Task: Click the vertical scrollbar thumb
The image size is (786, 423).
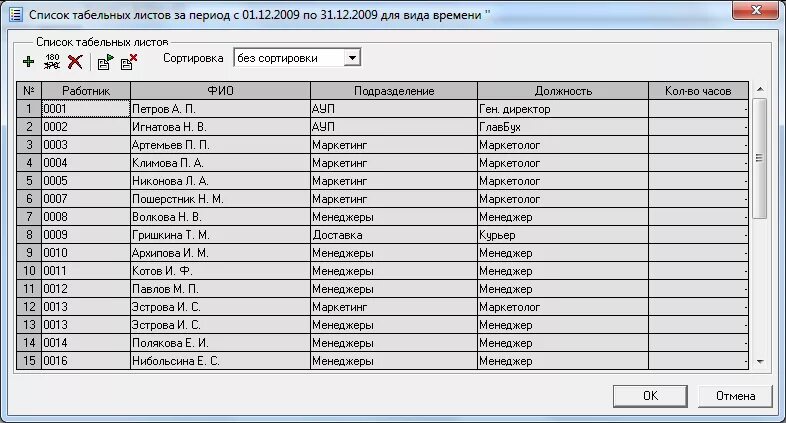Action: 760,158
